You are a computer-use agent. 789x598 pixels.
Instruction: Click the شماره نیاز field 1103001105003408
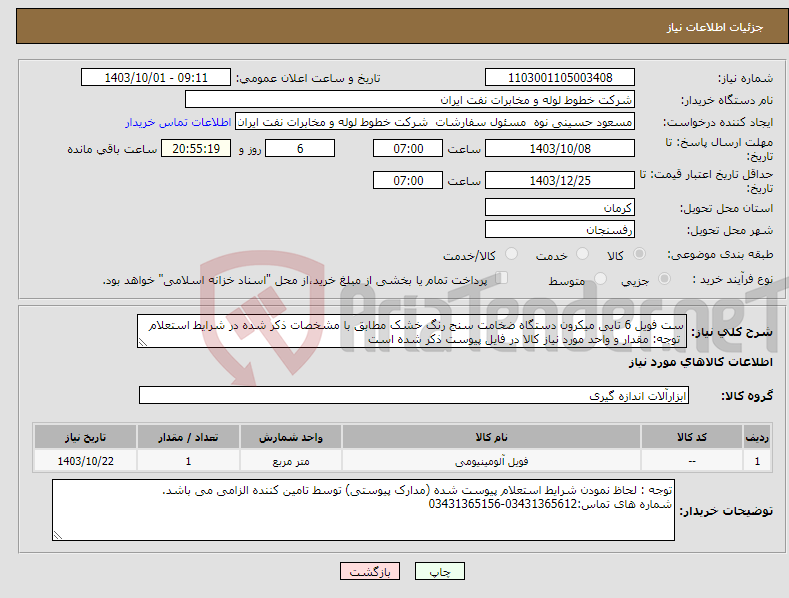click(x=560, y=78)
